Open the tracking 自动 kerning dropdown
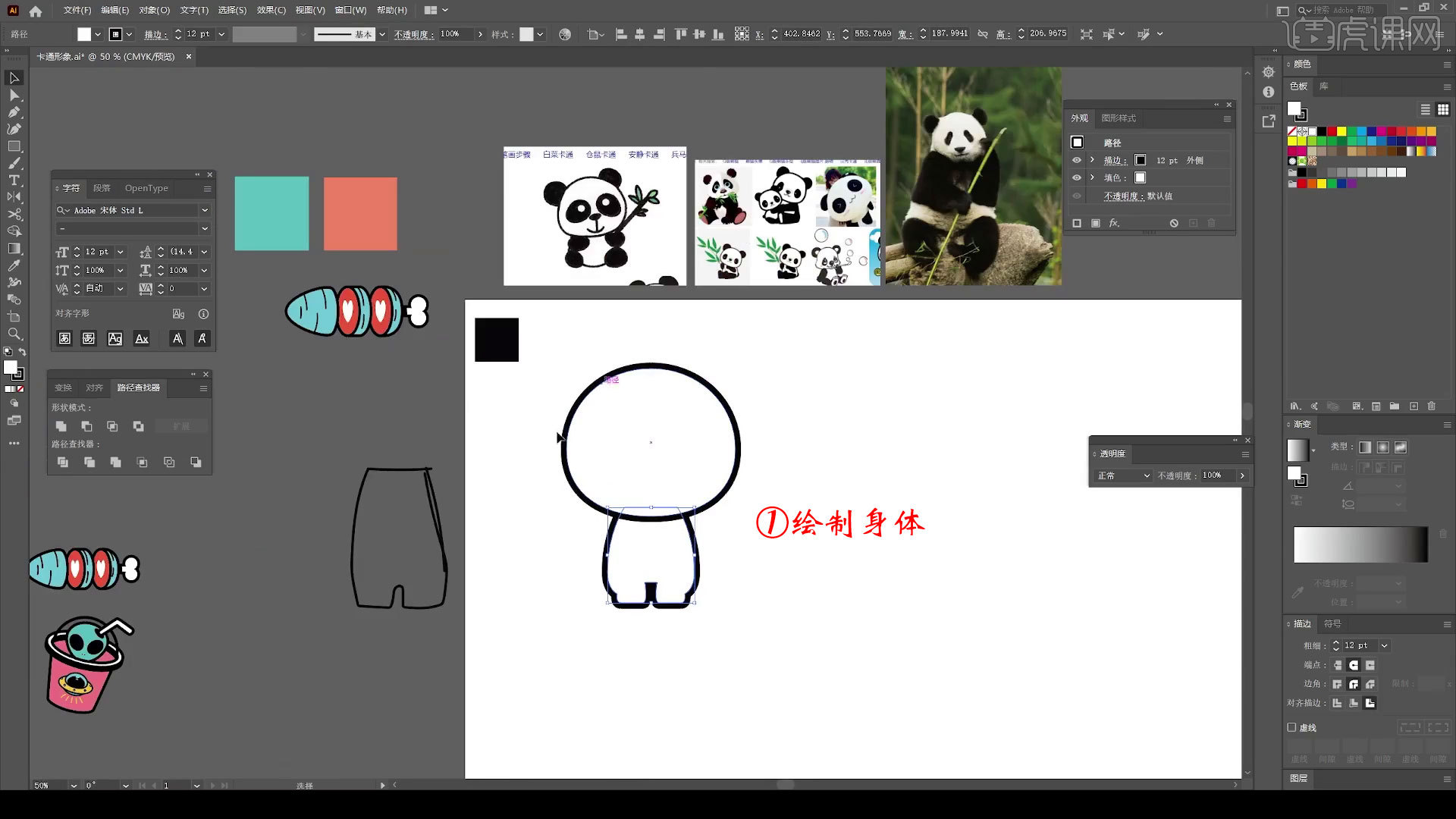 click(x=121, y=289)
